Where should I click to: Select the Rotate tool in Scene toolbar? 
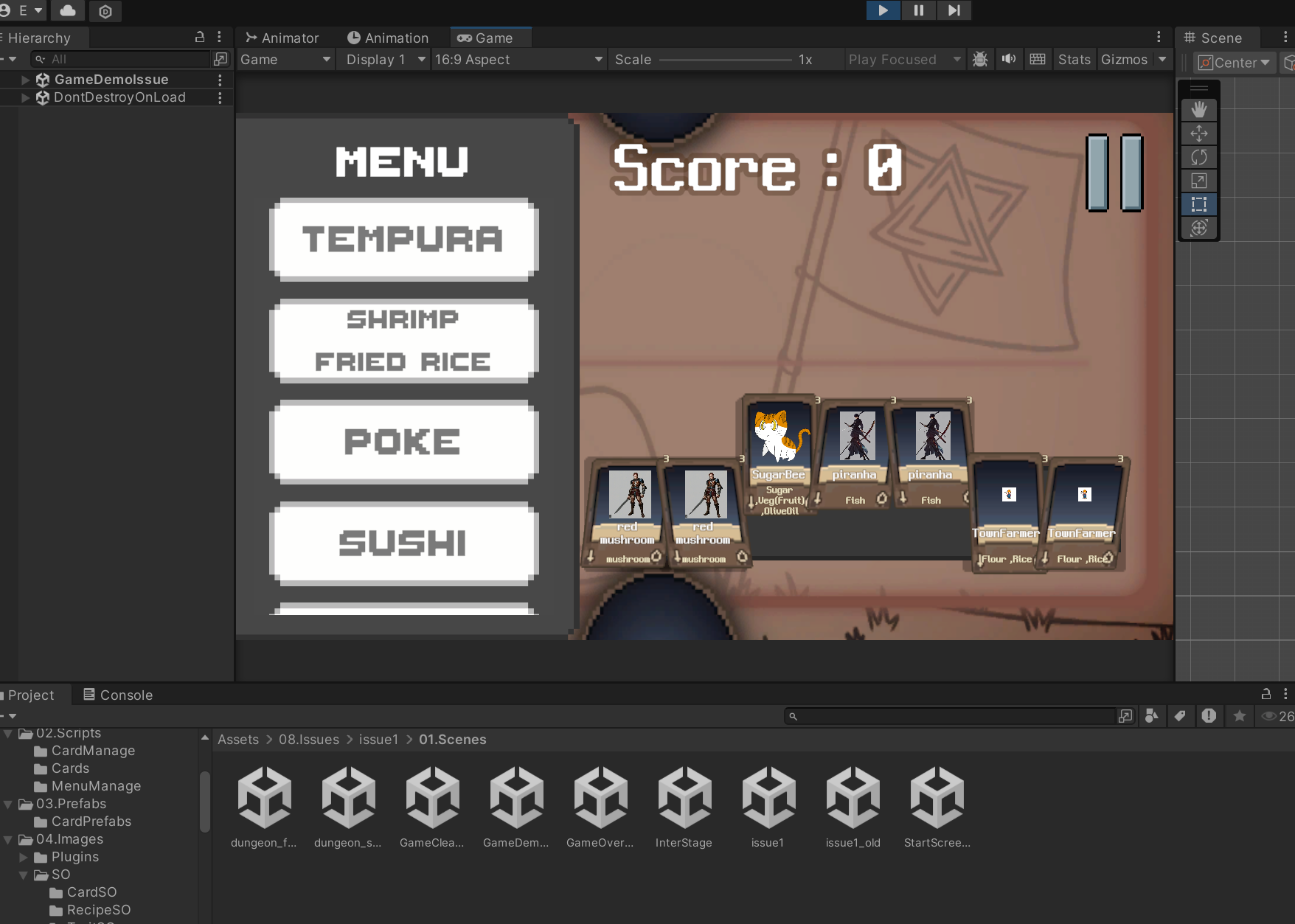point(1199,157)
